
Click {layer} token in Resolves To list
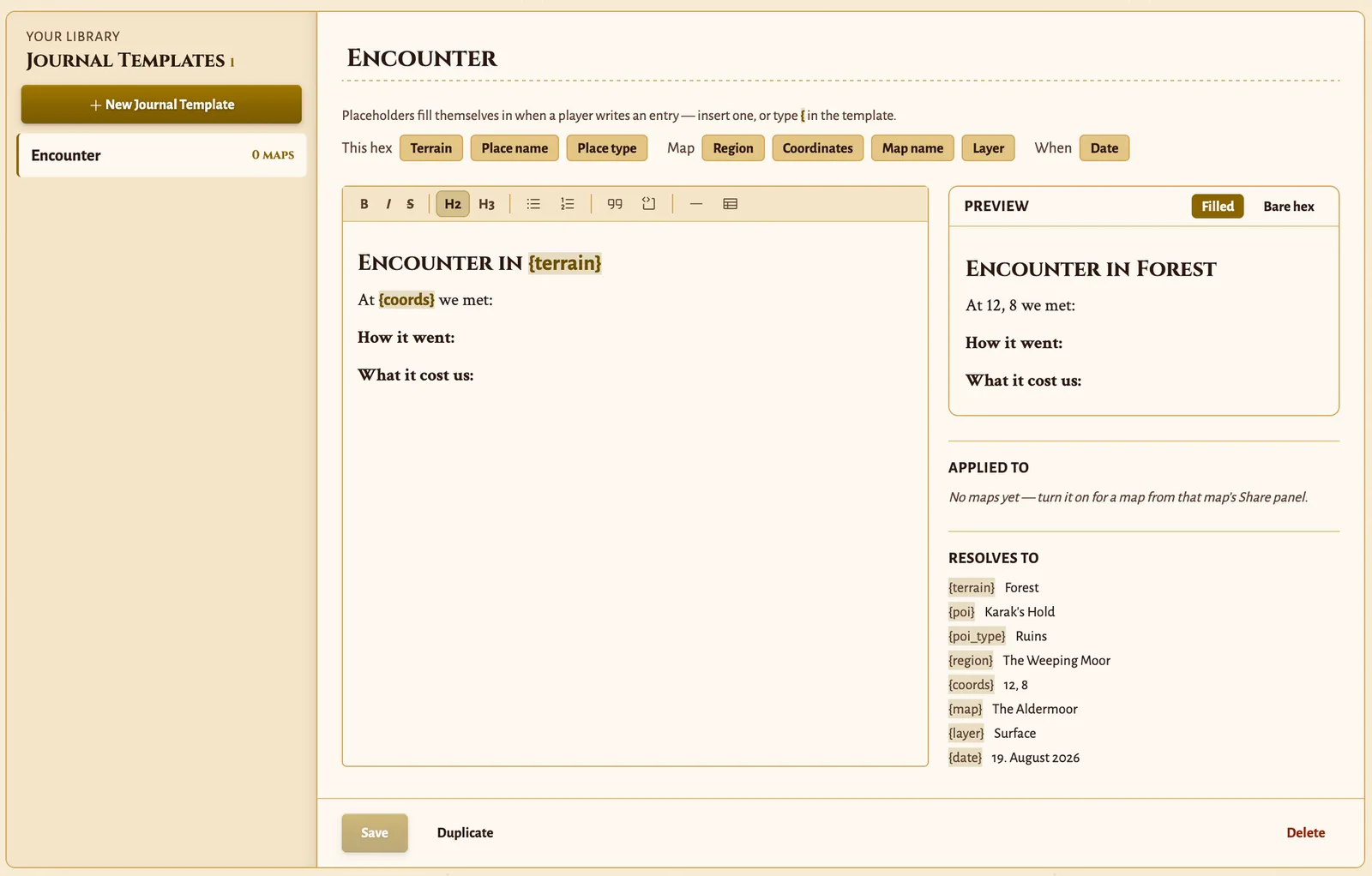coord(966,734)
